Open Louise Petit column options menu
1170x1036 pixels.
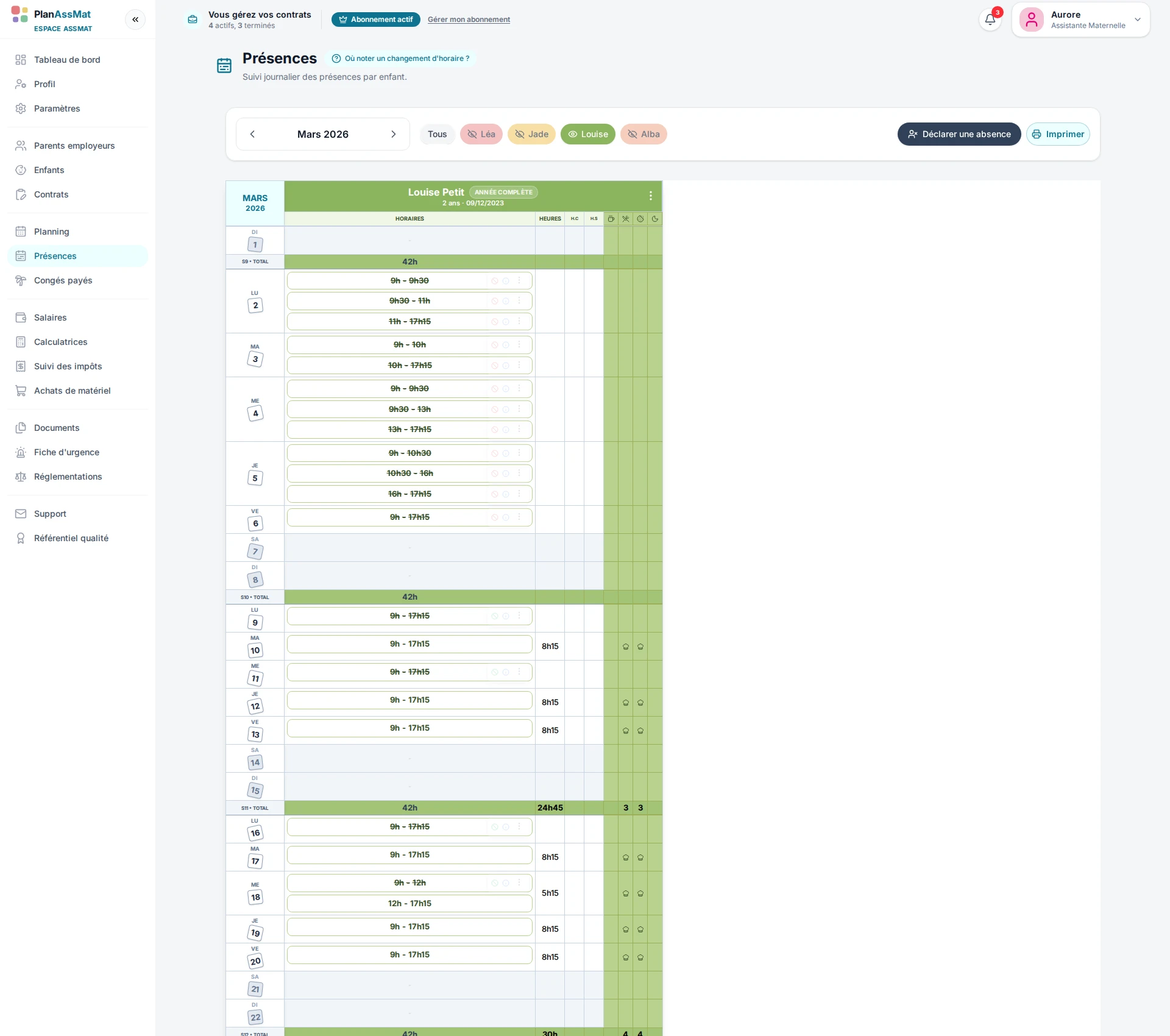pos(651,196)
